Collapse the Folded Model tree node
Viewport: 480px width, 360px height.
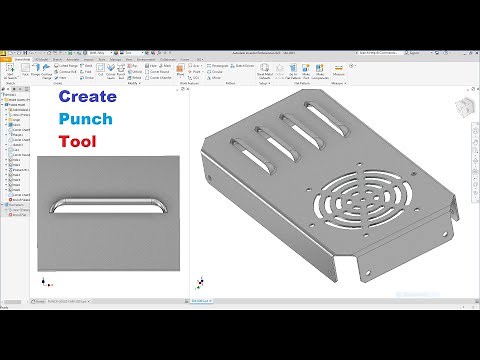tap(3, 105)
